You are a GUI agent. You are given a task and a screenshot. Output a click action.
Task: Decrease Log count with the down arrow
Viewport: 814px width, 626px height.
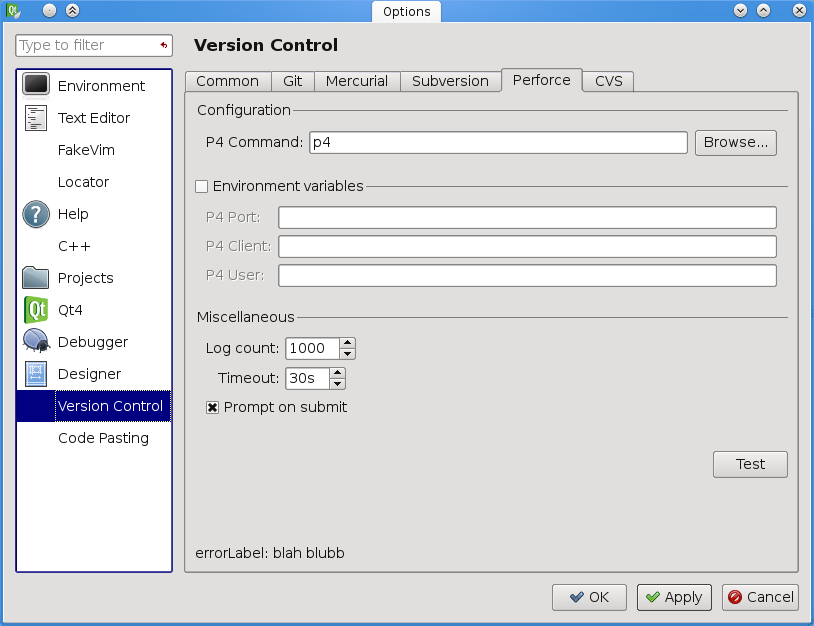coord(347,354)
